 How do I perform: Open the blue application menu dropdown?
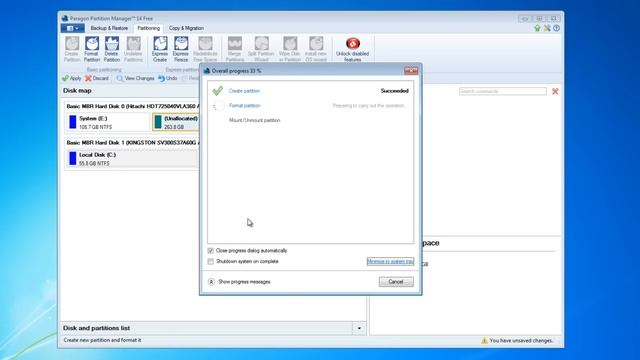[x=73, y=28]
